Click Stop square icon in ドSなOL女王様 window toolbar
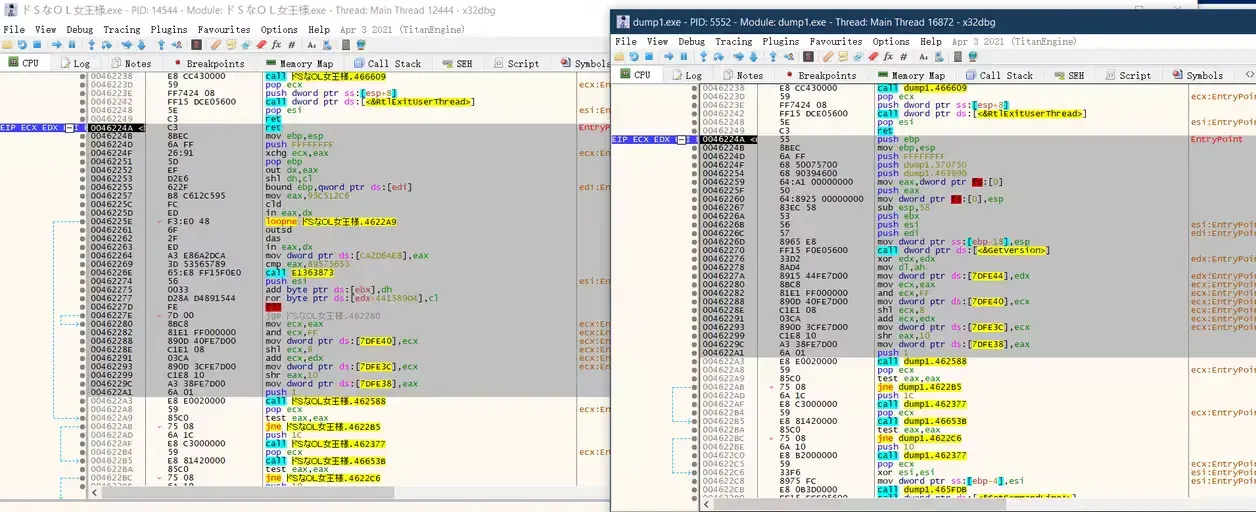Image resolution: width=1256 pixels, height=512 pixels. coord(37,45)
